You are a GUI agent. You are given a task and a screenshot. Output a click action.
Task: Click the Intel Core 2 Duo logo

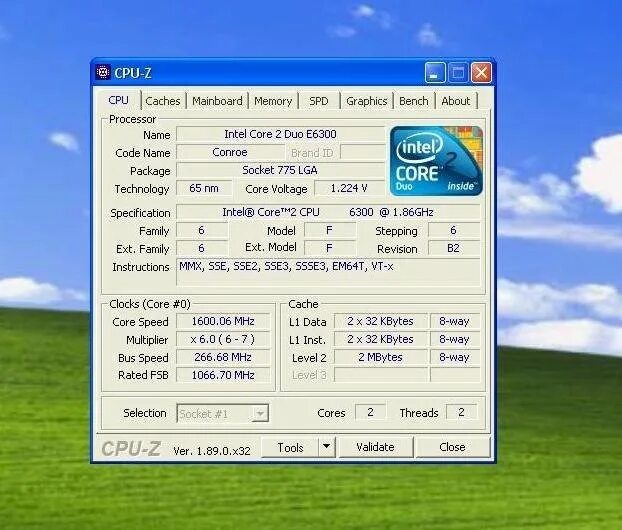click(x=436, y=161)
